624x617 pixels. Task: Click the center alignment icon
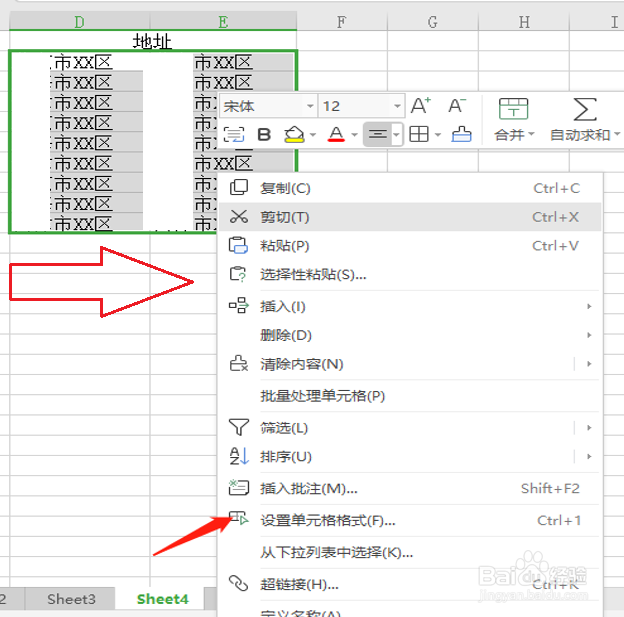pyautogui.click(x=378, y=135)
